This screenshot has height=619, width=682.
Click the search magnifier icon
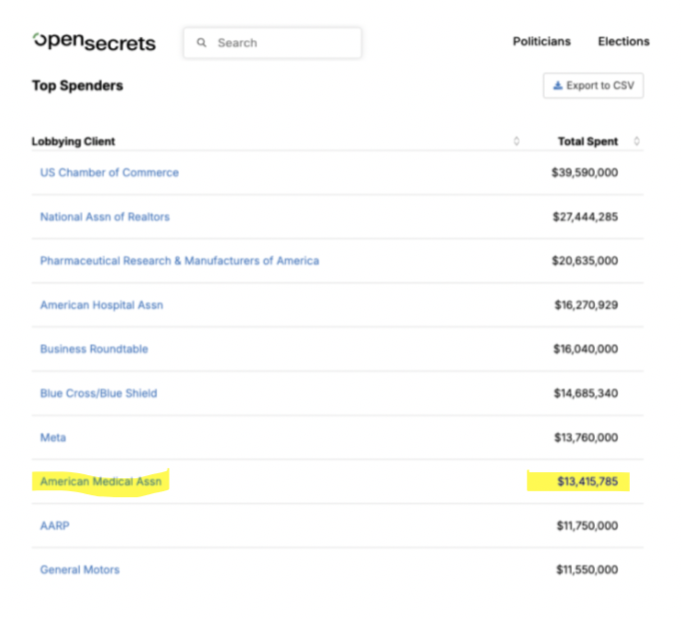pyautogui.click(x=201, y=43)
